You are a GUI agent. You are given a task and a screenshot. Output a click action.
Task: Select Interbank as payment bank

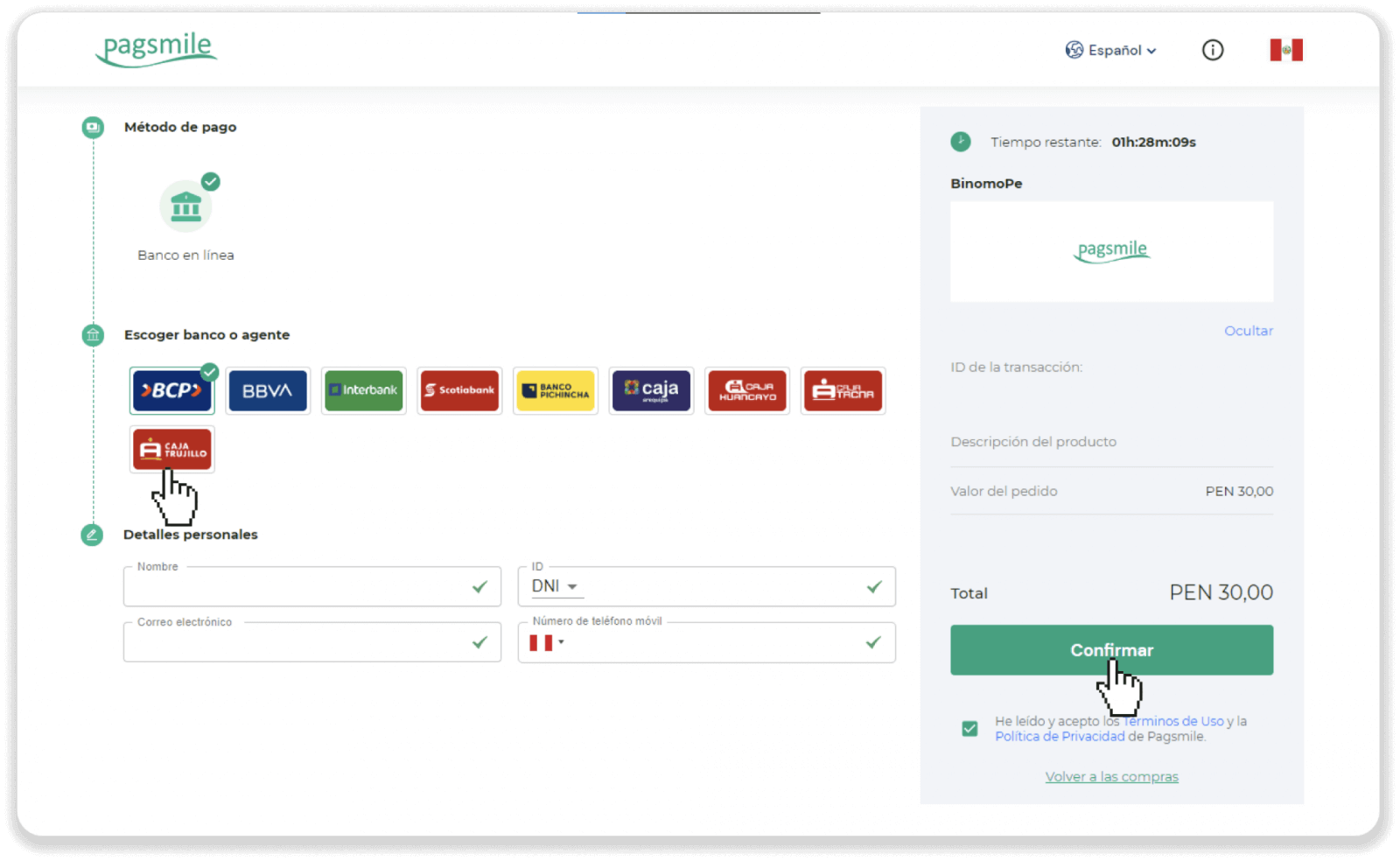(364, 390)
